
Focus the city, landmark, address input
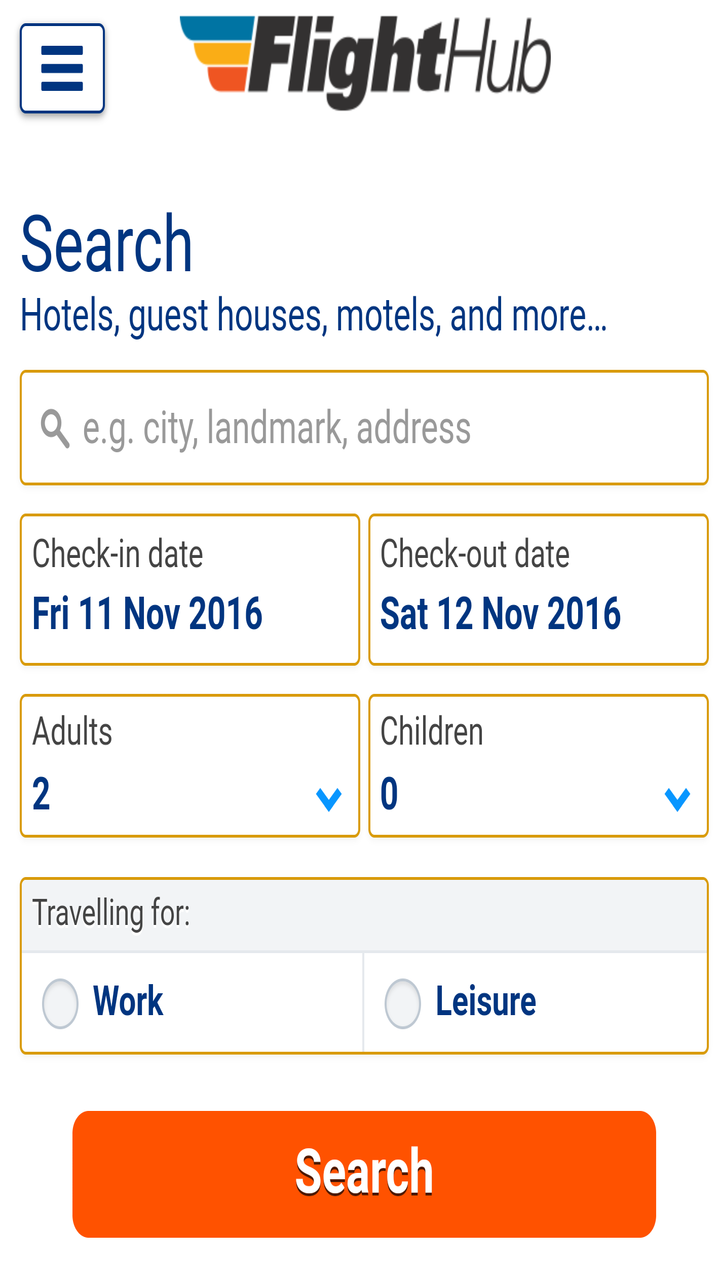pyautogui.click(x=380, y=429)
